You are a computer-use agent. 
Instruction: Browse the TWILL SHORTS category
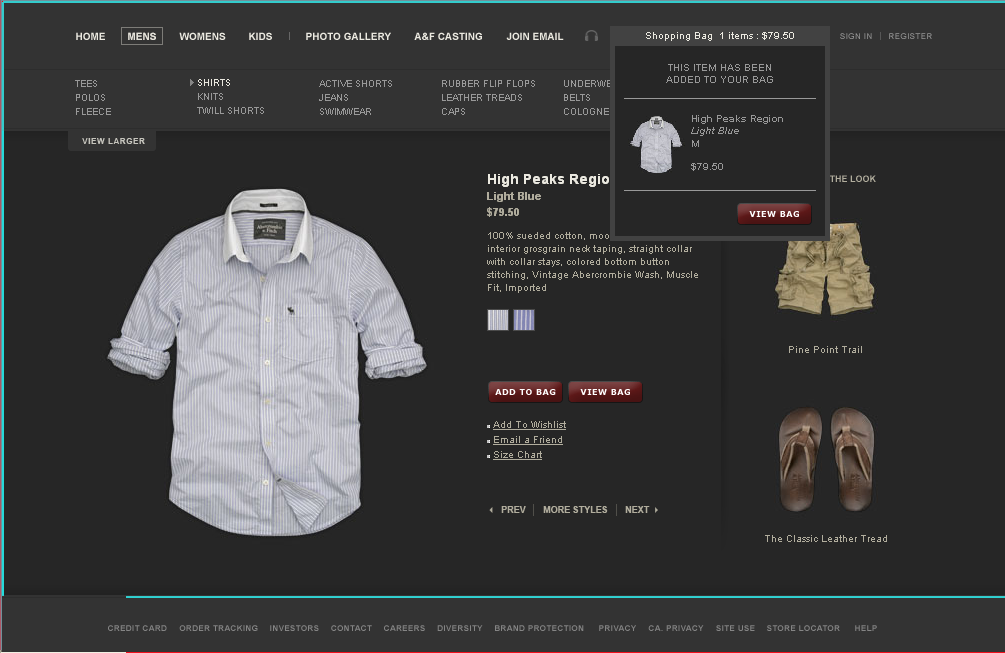[x=231, y=111]
